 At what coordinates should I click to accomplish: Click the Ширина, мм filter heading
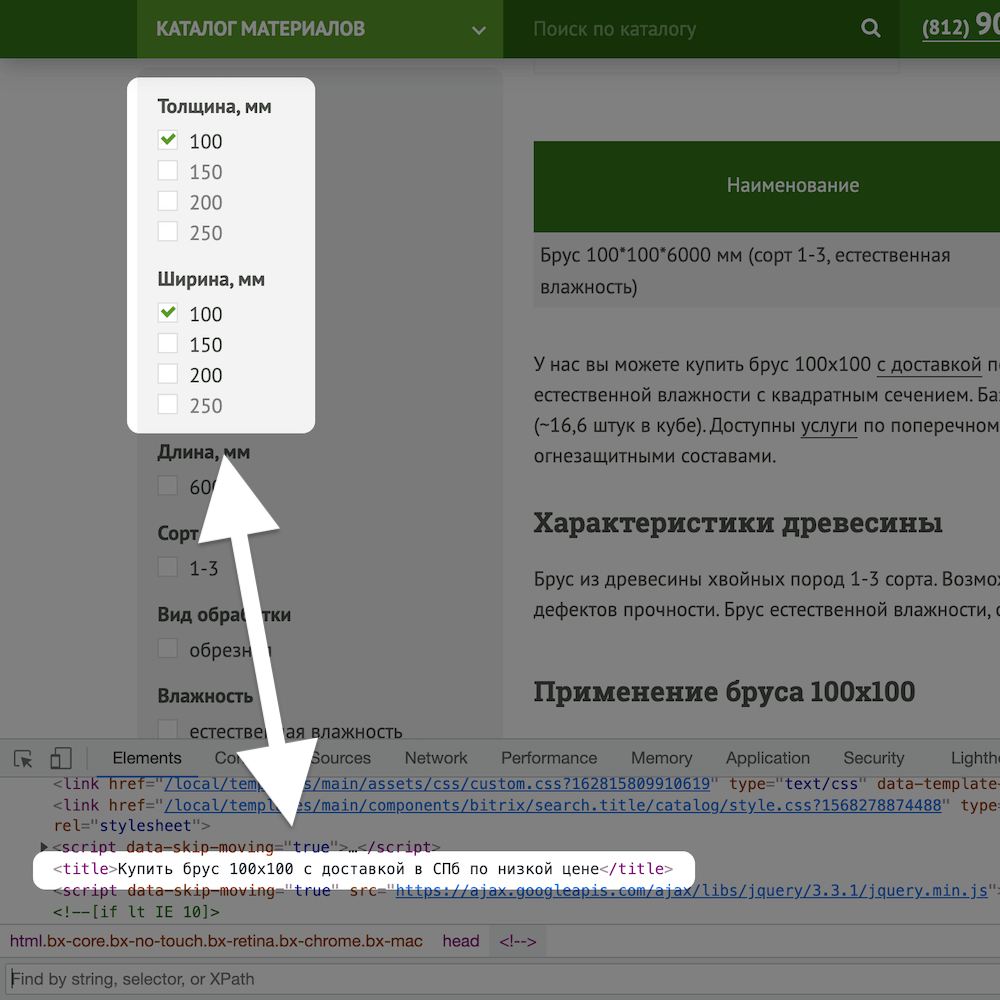211,279
